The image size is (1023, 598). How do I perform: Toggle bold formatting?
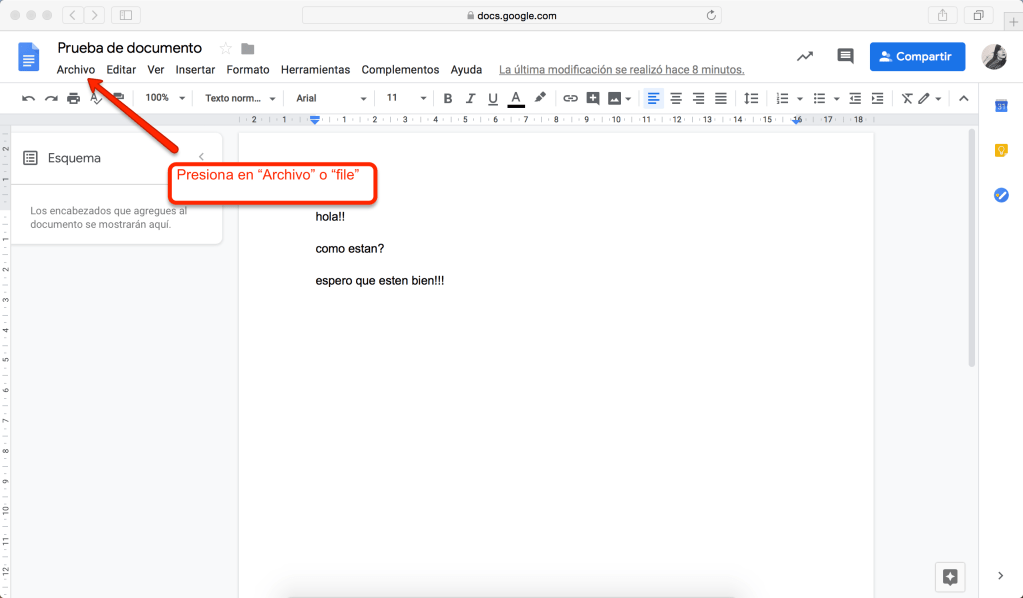(x=447, y=98)
